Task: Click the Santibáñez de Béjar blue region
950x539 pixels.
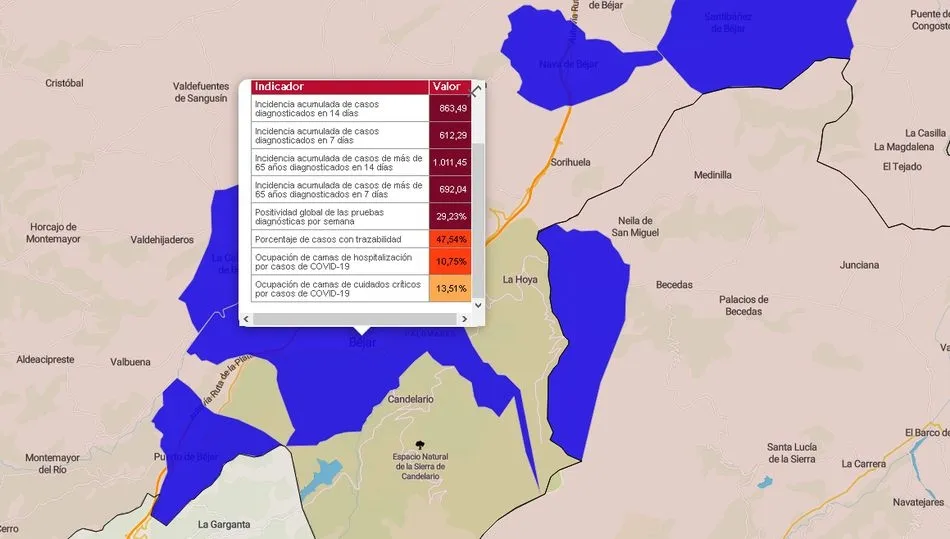Action: click(757, 48)
